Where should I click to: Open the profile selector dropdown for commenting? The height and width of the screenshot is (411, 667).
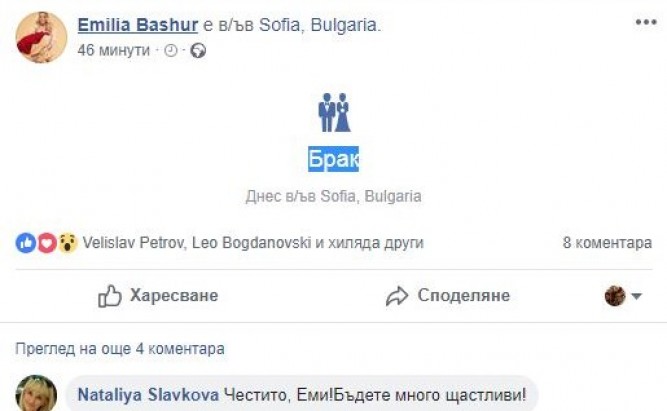coord(621,296)
